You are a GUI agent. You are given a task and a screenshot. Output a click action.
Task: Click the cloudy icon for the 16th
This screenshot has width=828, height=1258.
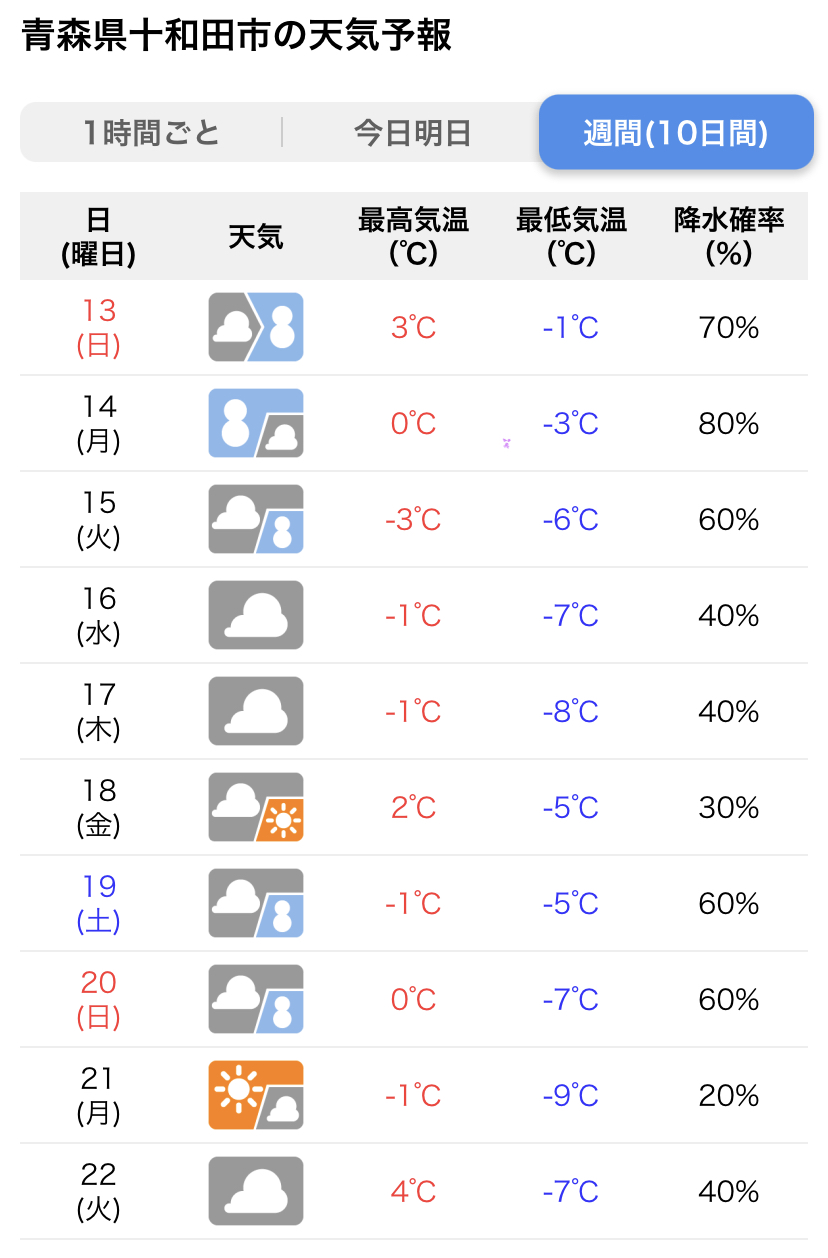click(x=256, y=615)
